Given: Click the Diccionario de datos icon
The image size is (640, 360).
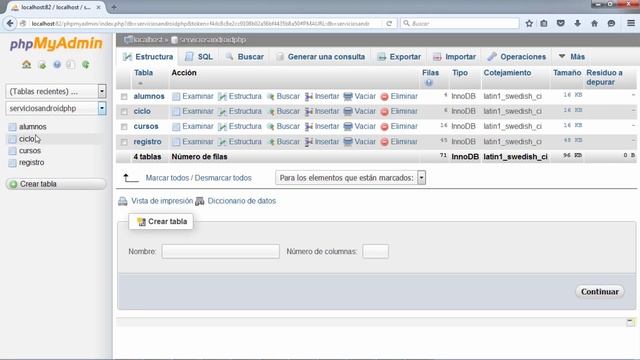Looking at the screenshot, I should (x=200, y=201).
